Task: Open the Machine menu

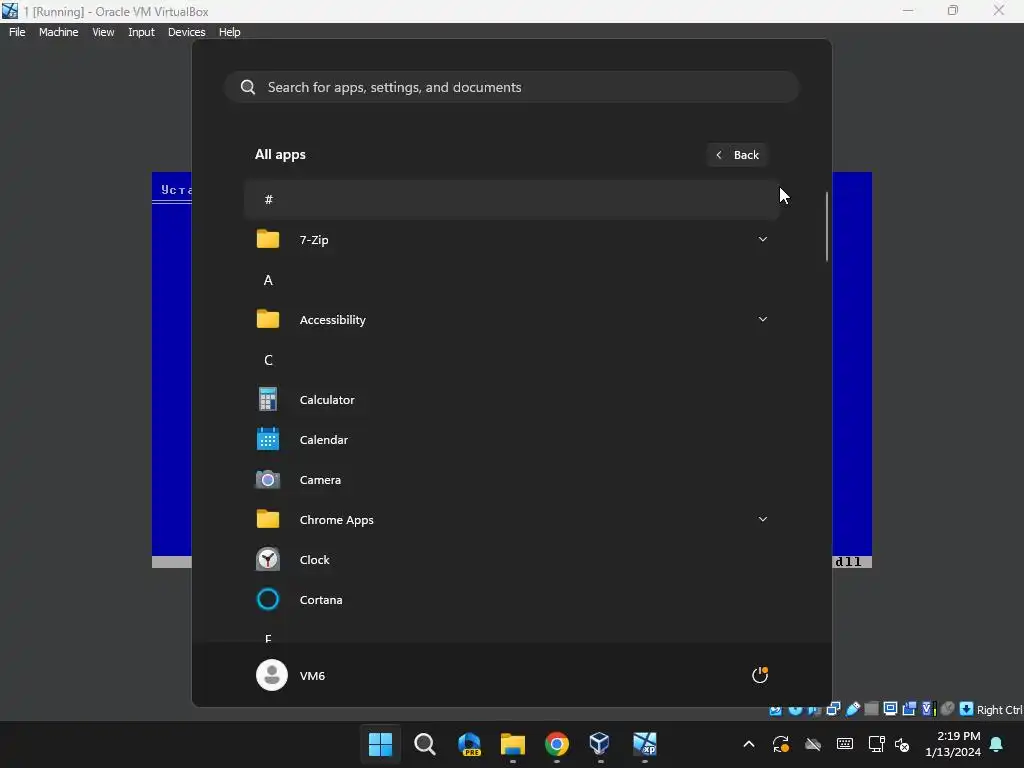Action: click(59, 32)
